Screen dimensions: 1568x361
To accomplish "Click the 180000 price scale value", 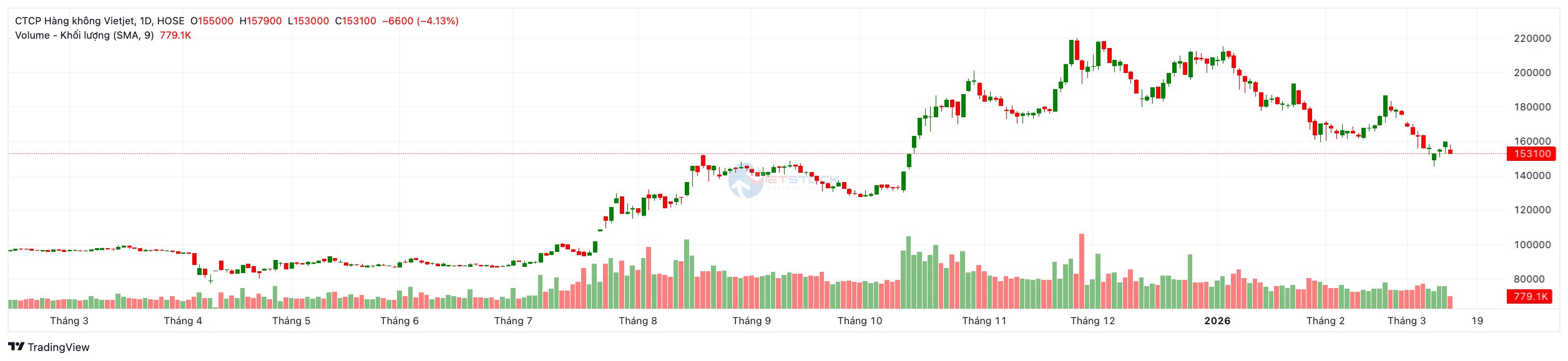I will 1532,107.
